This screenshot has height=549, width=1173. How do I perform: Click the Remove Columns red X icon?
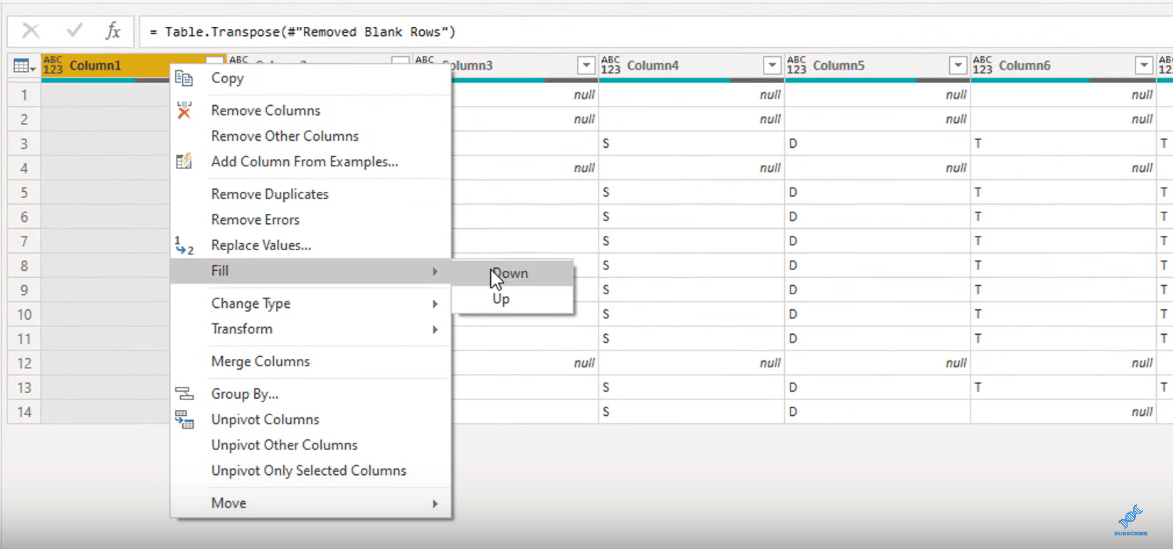[x=184, y=110]
